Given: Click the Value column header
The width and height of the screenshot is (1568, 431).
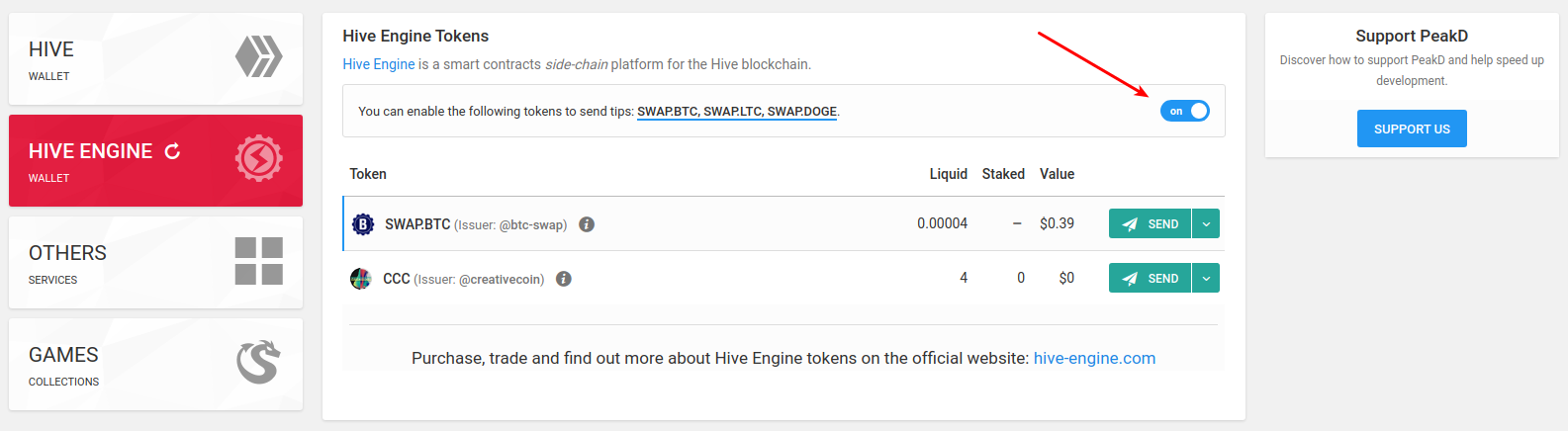Looking at the screenshot, I should click(1057, 174).
